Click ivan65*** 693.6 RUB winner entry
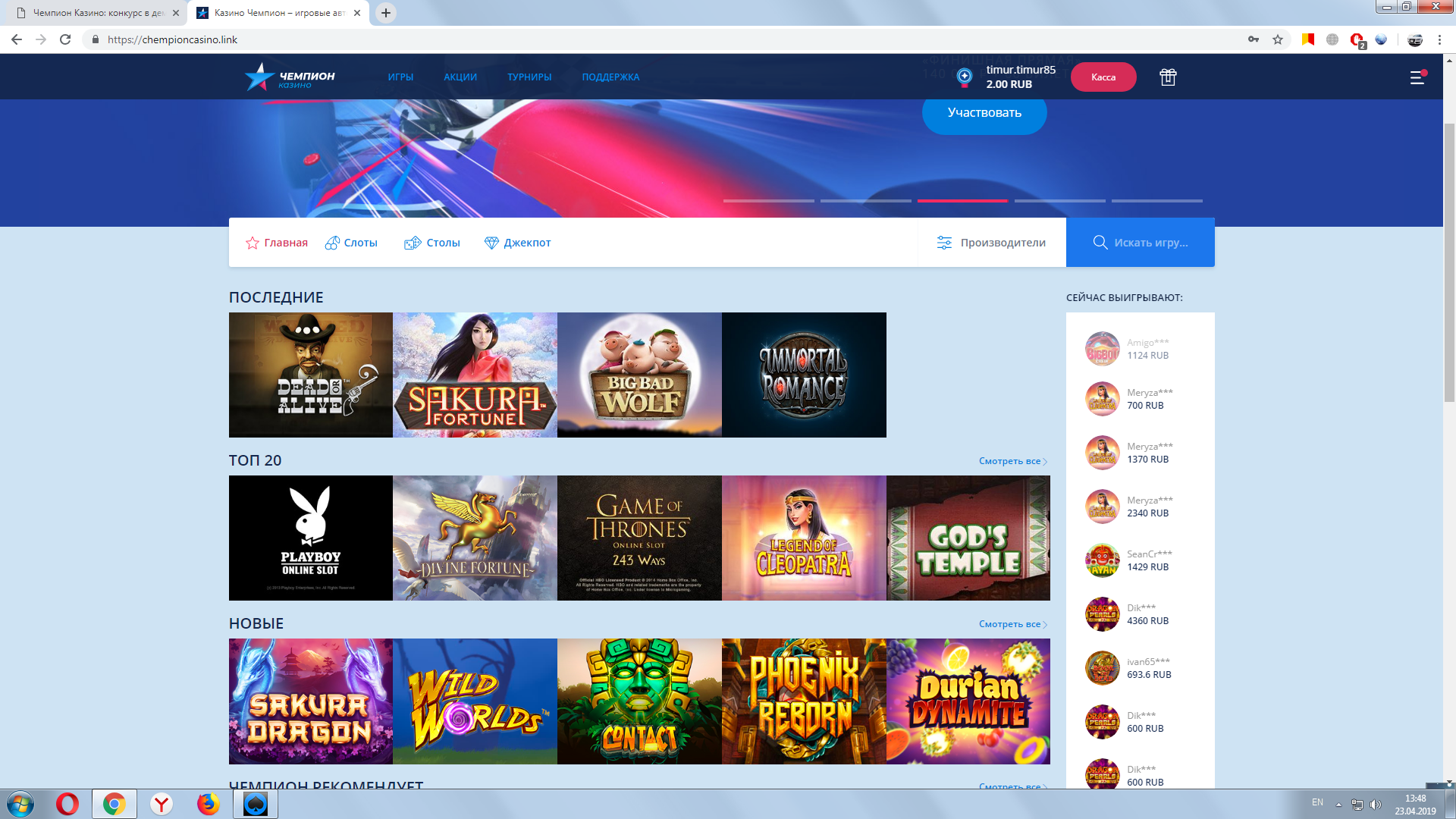 click(x=1130, y=668)
